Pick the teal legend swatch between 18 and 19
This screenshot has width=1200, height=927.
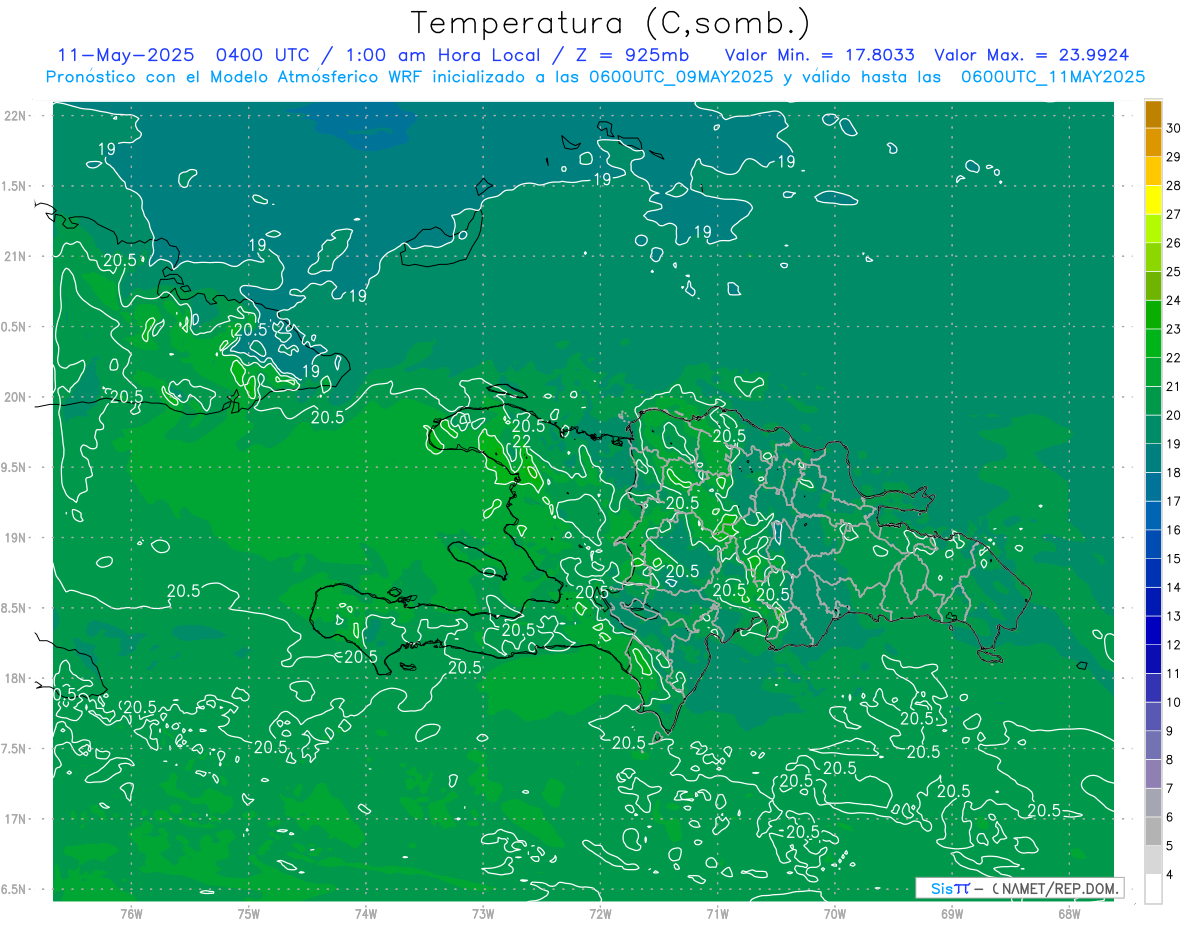point(1153,459)
